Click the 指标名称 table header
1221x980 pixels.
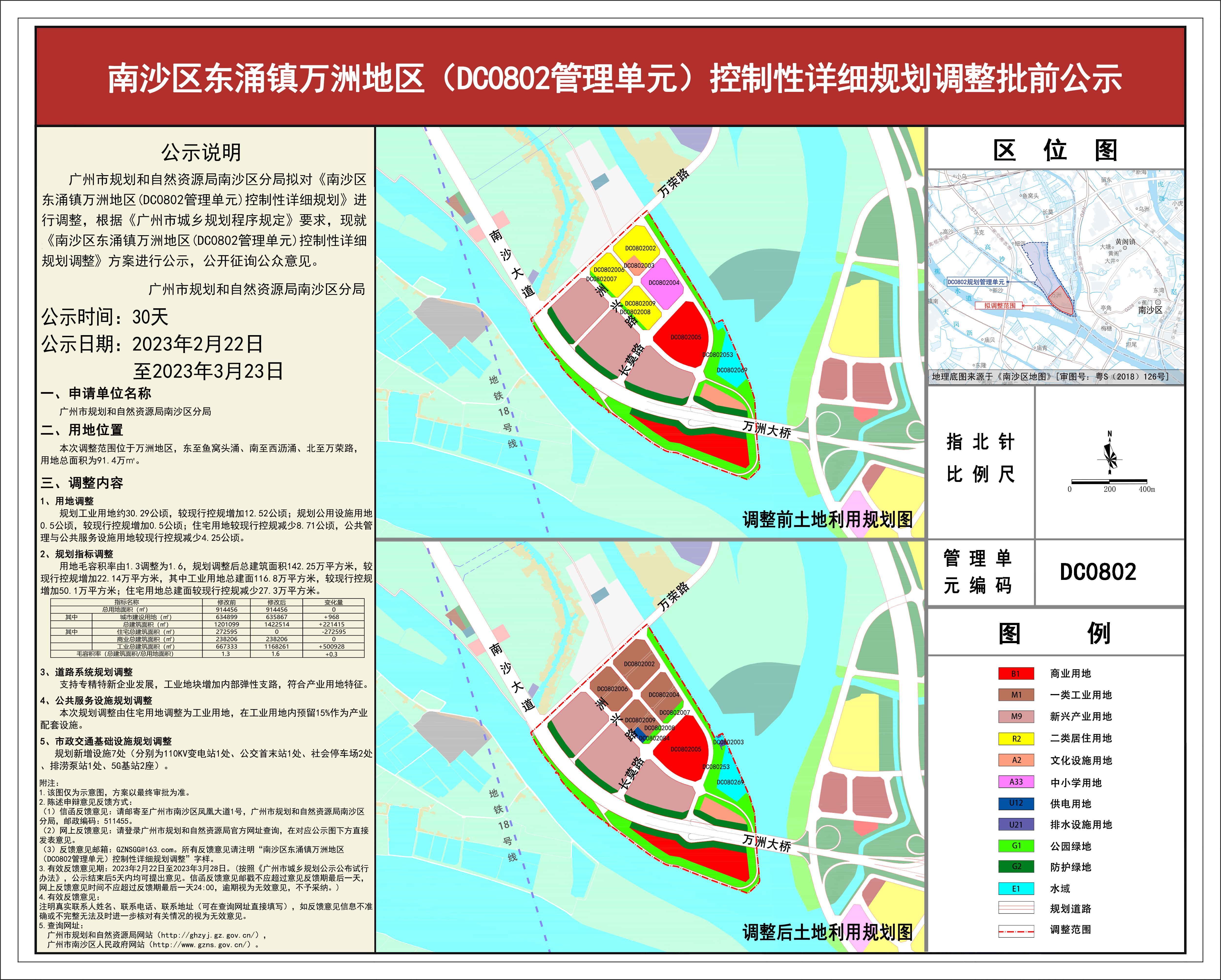127,602
